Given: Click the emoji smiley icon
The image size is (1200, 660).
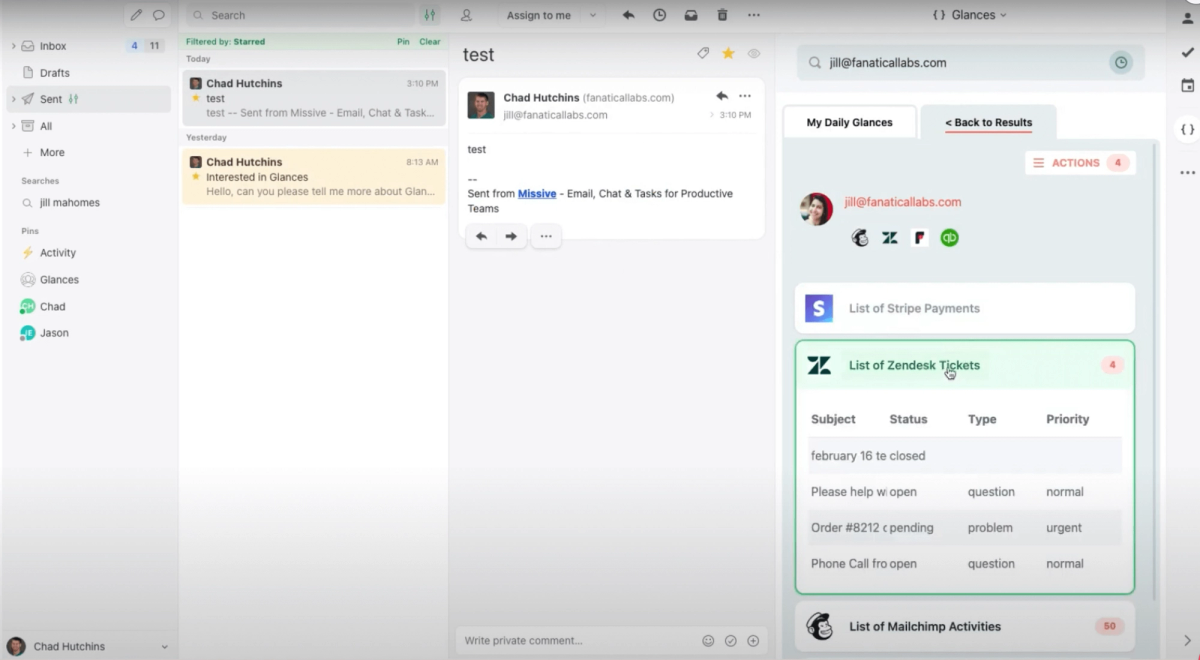Looking at the screenshot, I should pos(708,640).
